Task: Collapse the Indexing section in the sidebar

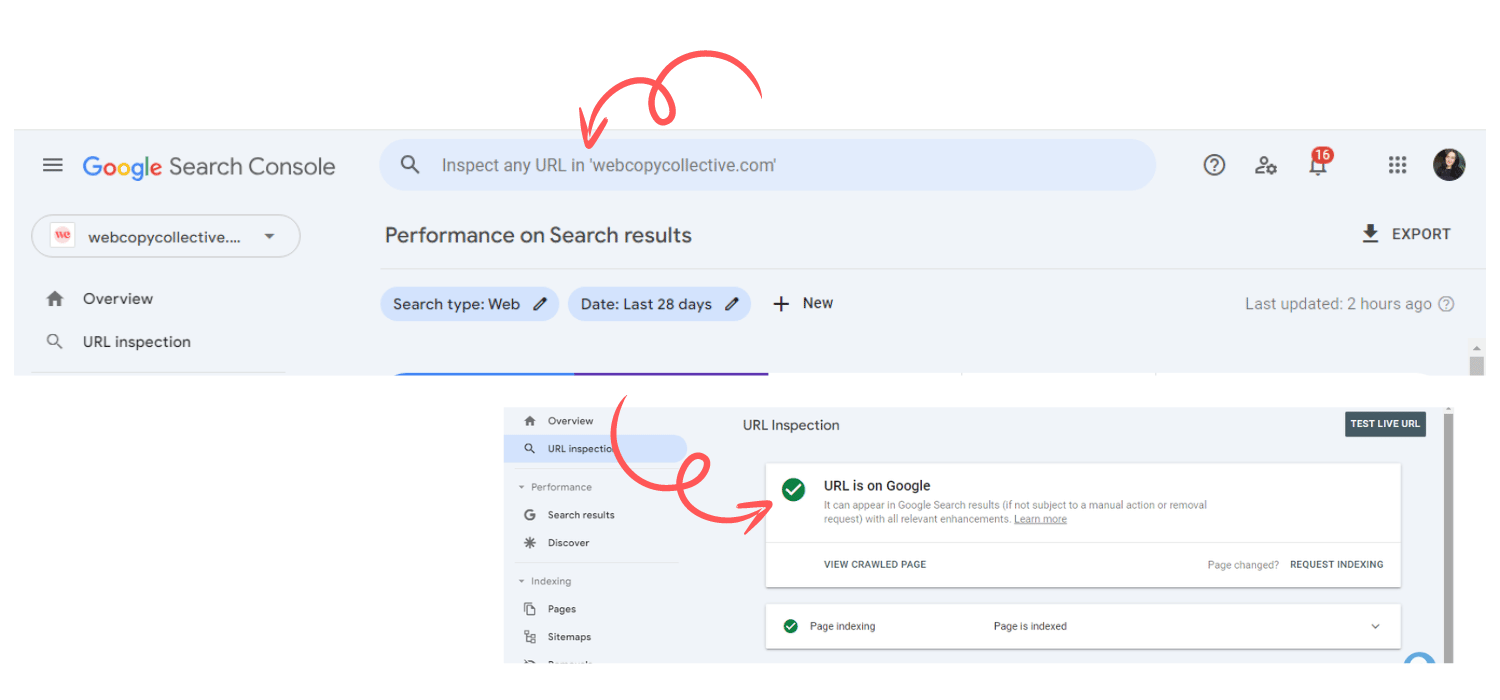Action: (x=521, y=581)
